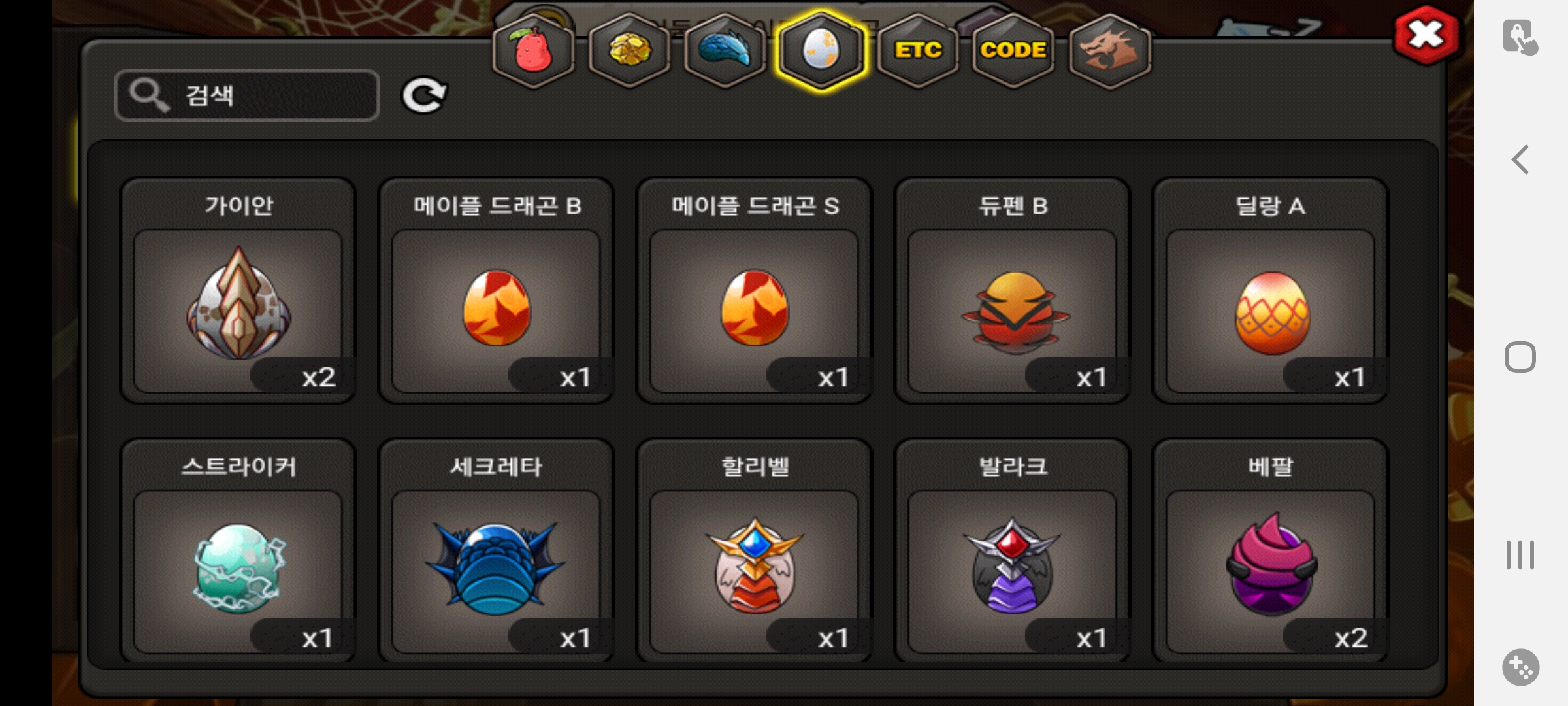
Task: Select the 메이플 드래곤 B egg
Action: click(497, 291)
